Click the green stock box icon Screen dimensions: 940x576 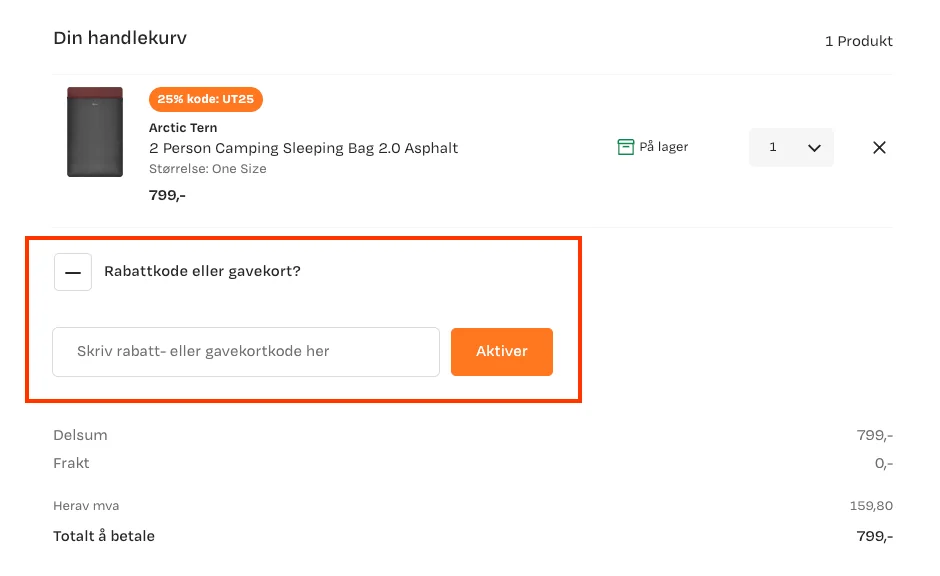(x=625, y=147)
